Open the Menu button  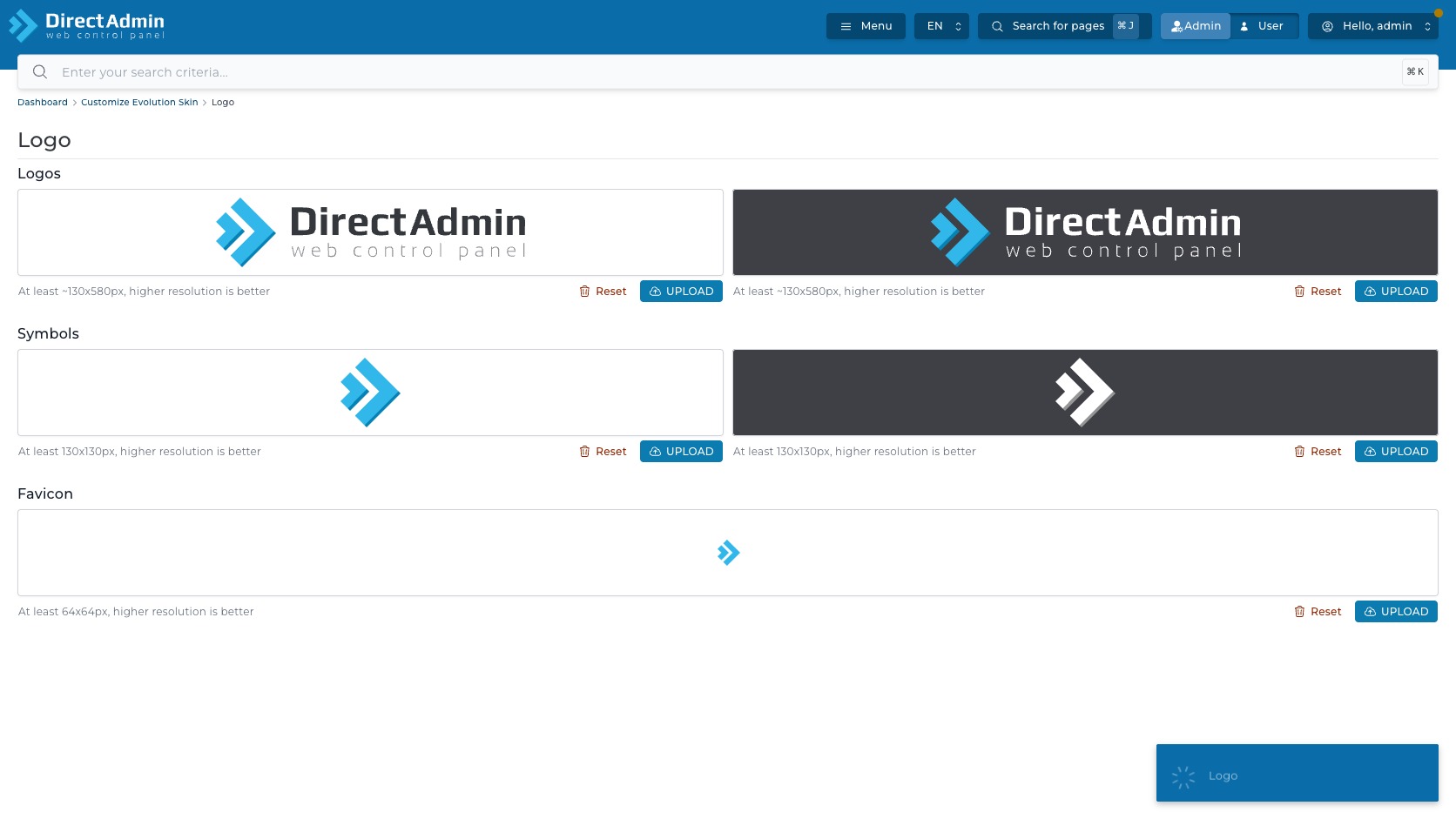[866, 26]
